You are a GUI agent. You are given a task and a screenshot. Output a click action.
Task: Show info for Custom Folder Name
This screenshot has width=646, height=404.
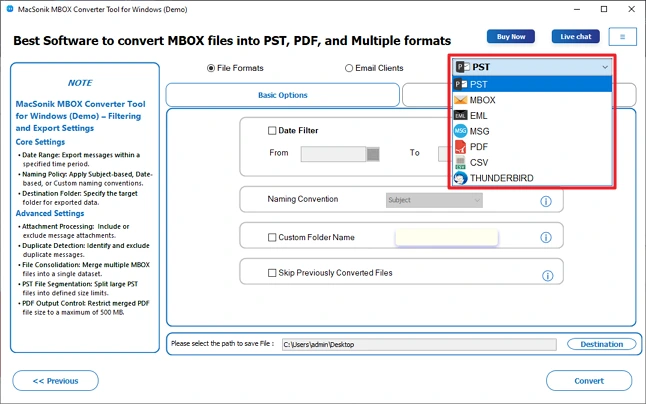click(546, 237)
